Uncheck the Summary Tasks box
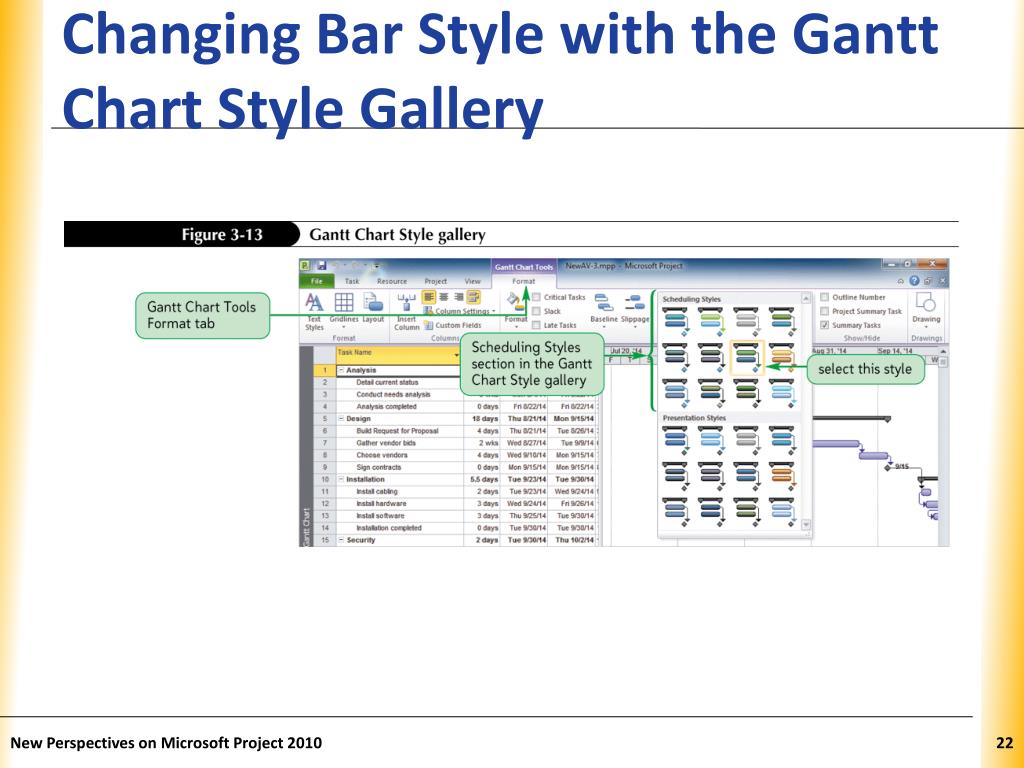1024x768 pixels. 825,325
